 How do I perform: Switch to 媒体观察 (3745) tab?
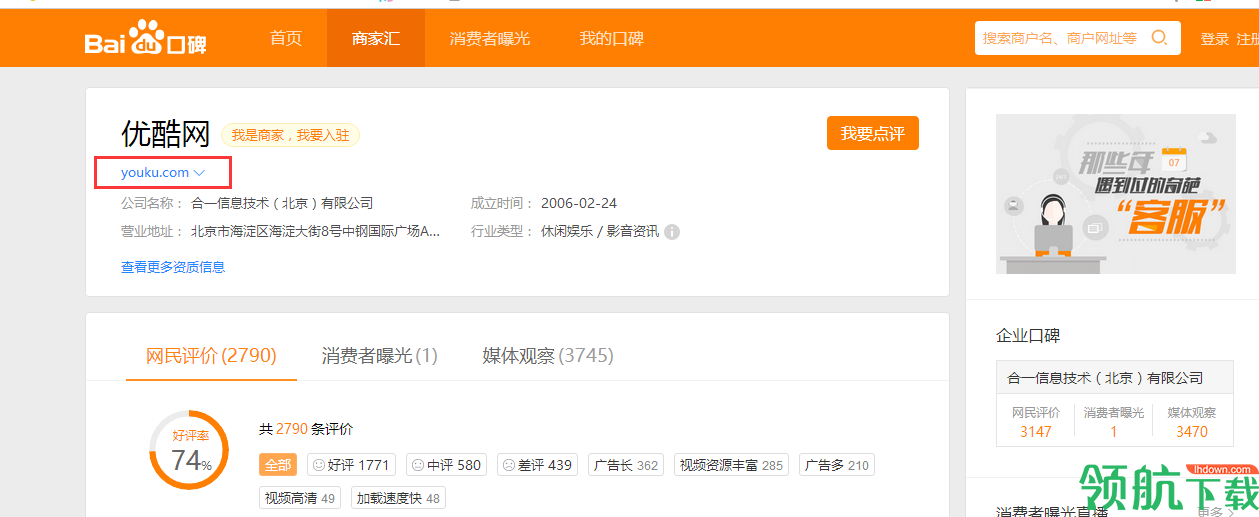pyautogui.click(x=548, y=355)
